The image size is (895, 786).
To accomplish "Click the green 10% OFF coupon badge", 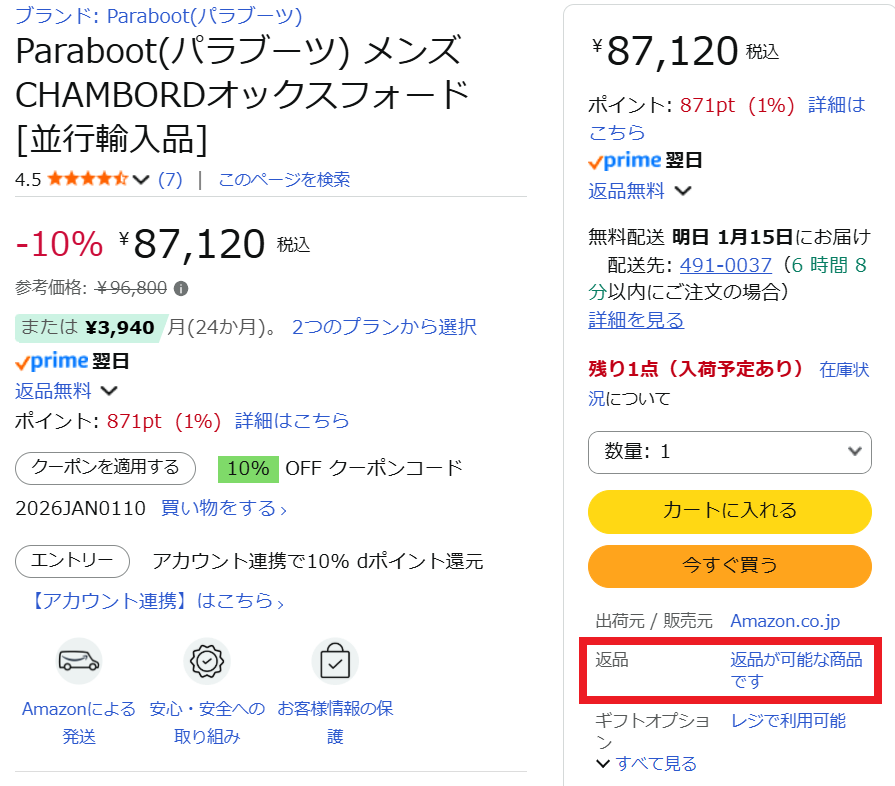I will point(249,467).
